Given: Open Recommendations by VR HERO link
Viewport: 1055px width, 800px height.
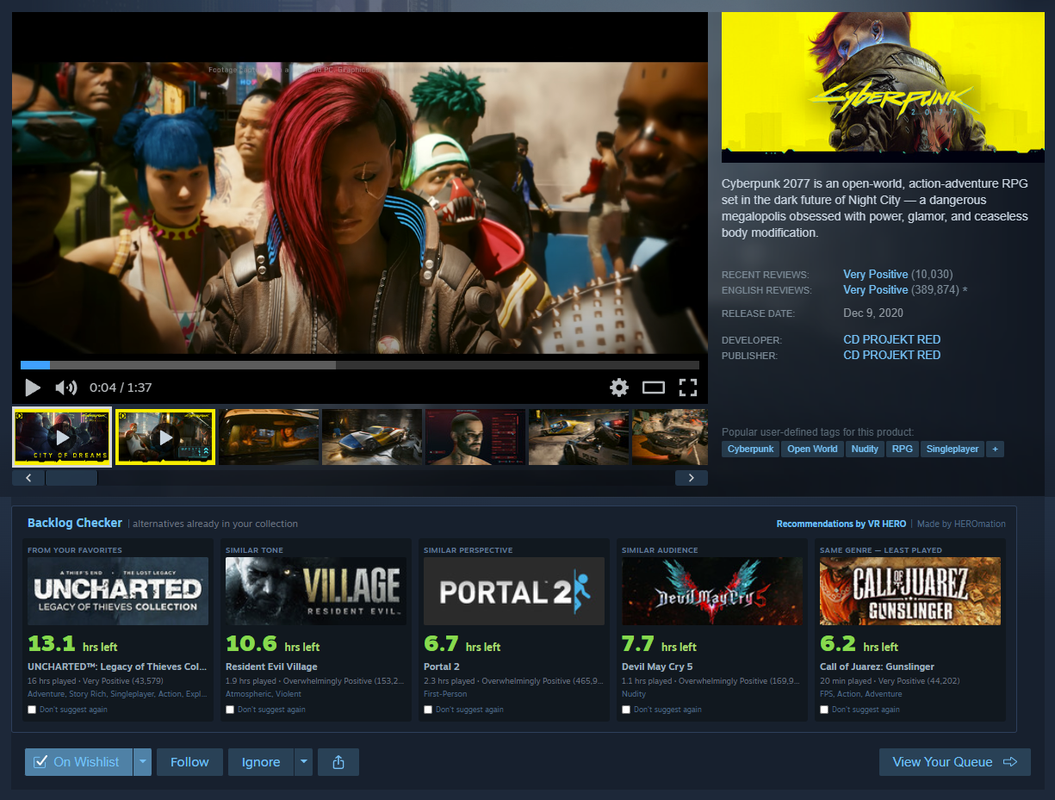Looking at the screenshot, I should pos(841,523).
